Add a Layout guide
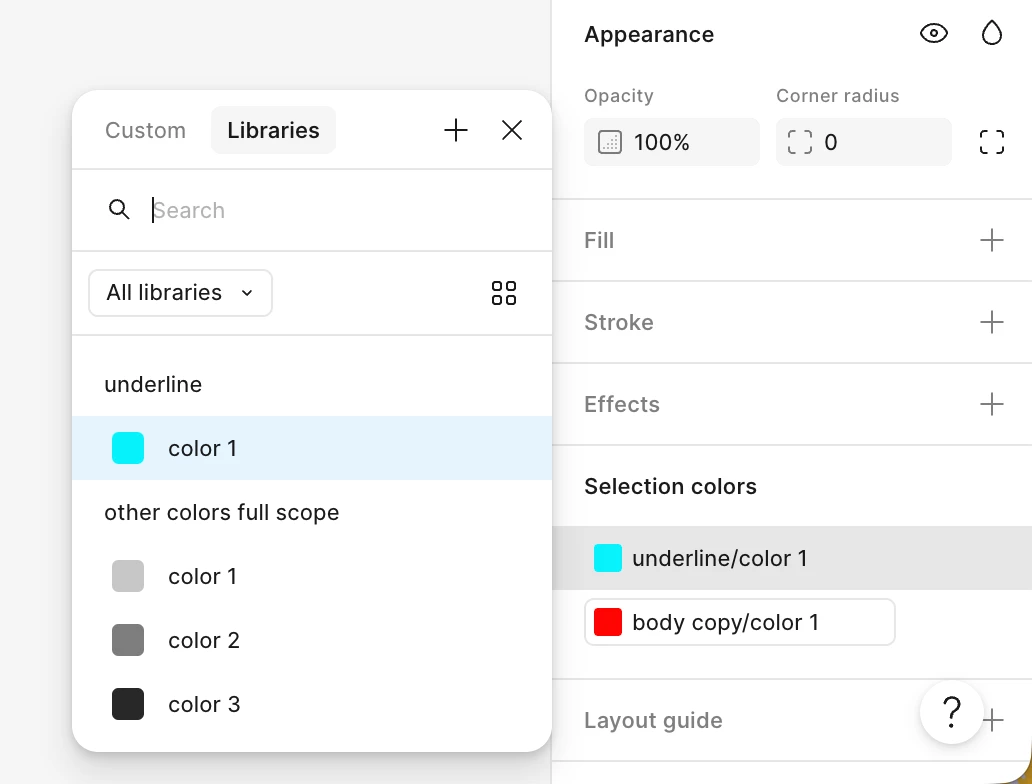Viewport: 1032px width, 784px height. [994, 720]
